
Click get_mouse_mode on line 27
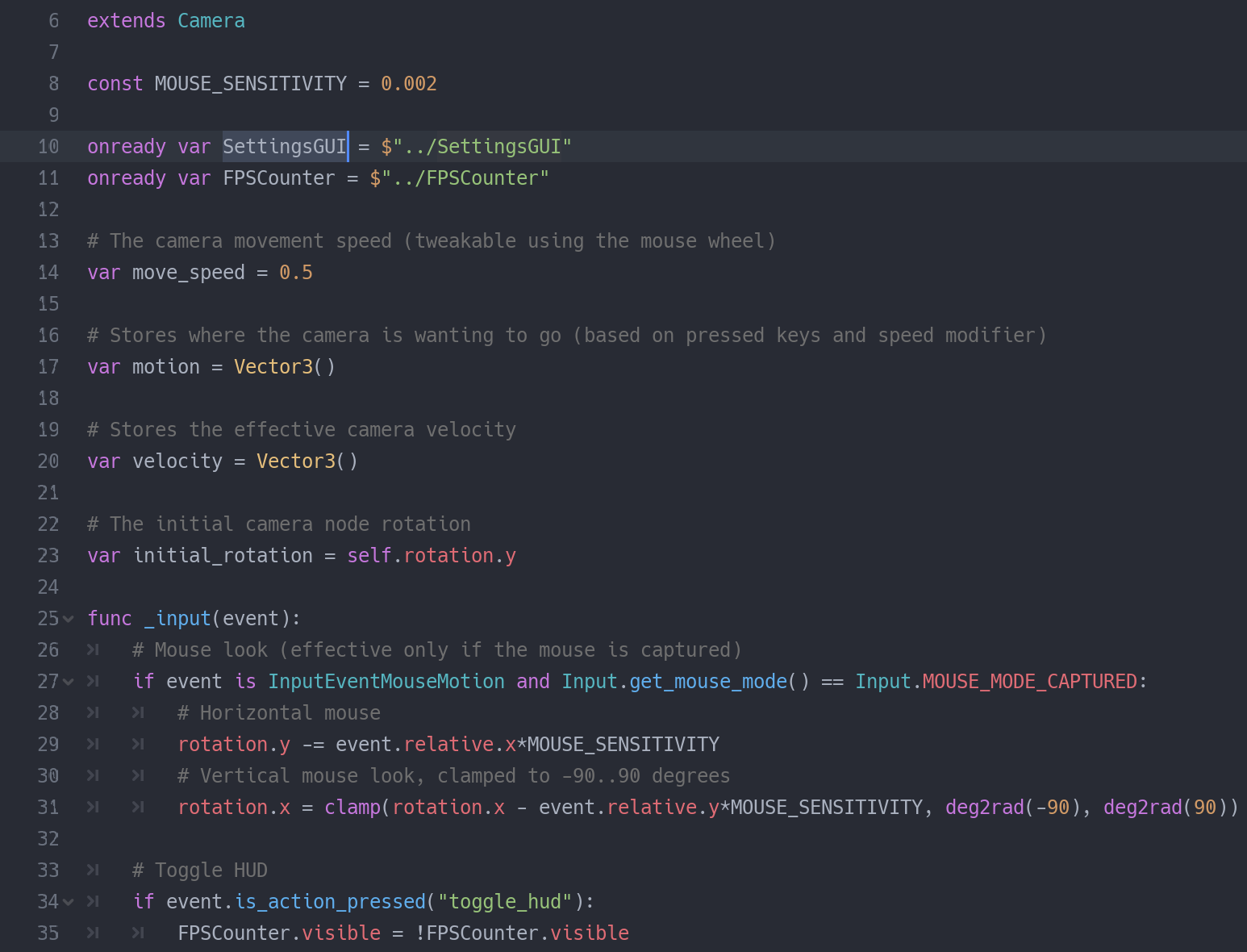coord(708,682)
